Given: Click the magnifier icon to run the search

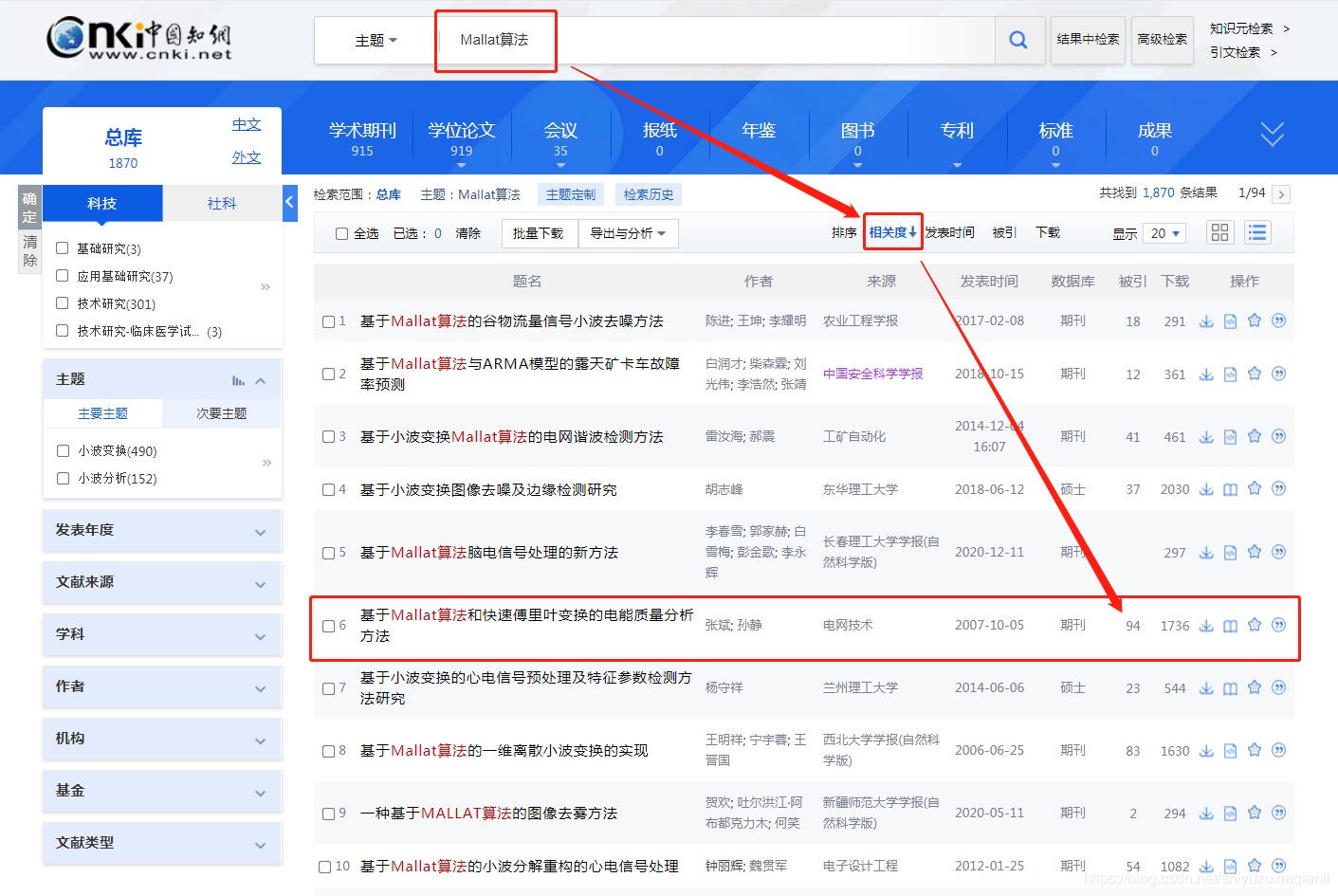Looking at the screenshot, I should 1018,40.
